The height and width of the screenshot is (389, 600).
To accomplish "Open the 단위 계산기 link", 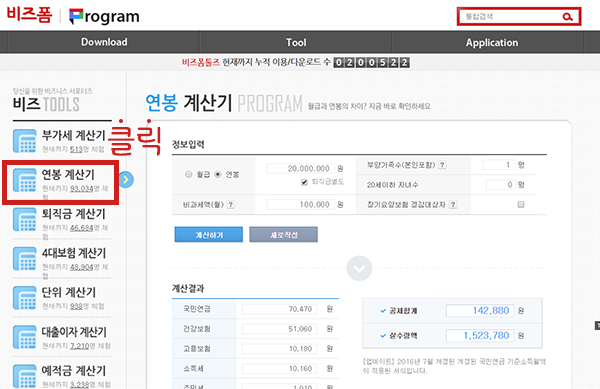I will point(68,292).
